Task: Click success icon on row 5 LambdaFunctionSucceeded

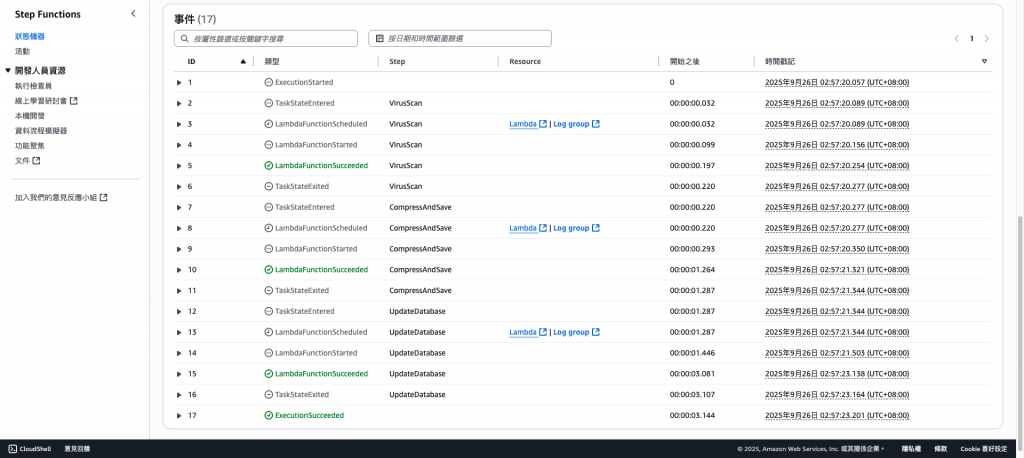Action: (268, 166)
